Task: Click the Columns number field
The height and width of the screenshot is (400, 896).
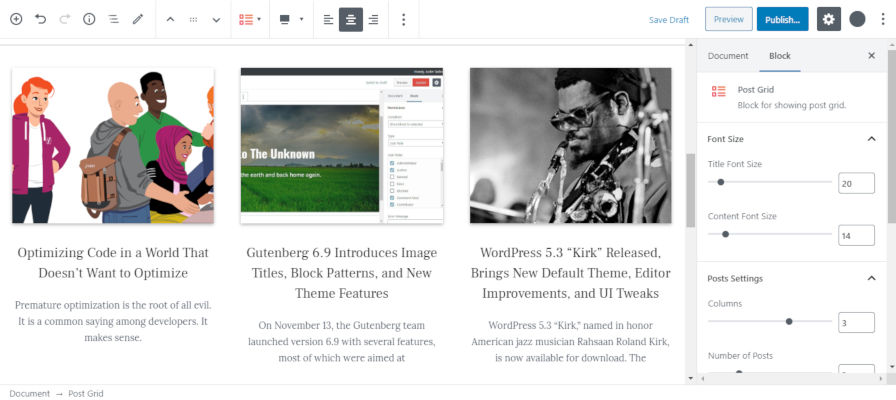Action: [856, 322]
